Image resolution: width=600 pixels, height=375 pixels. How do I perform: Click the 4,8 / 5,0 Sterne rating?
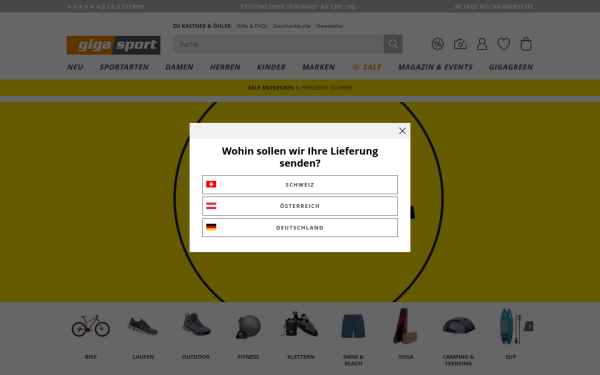(x=106, y=7)
